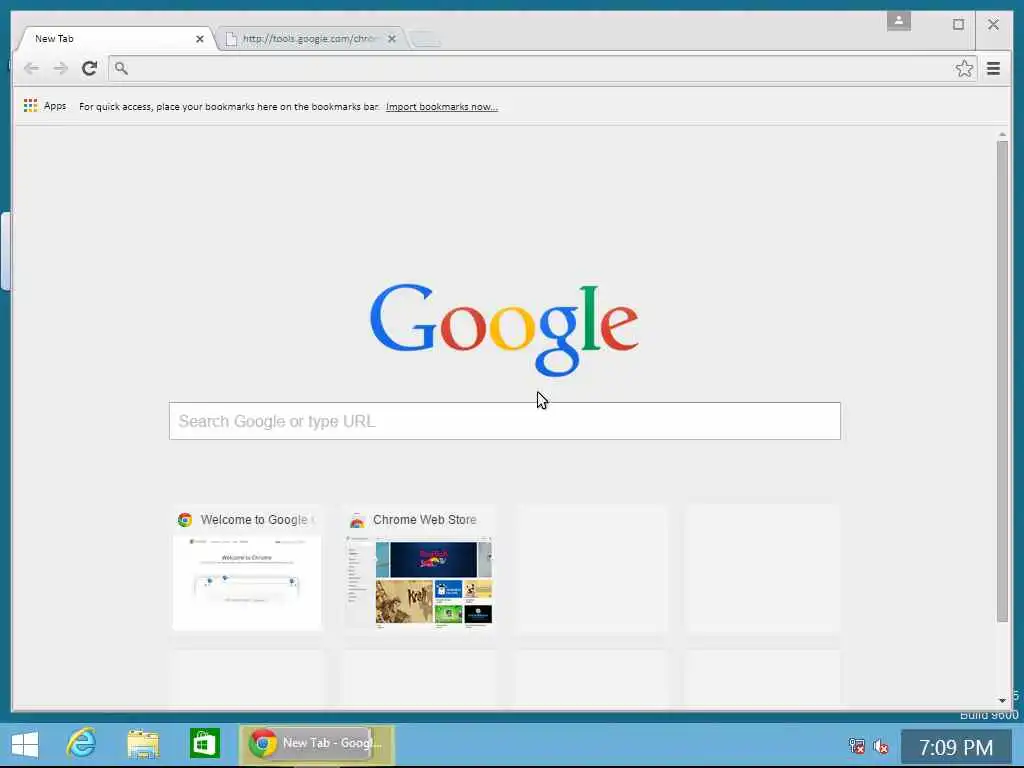This screenshot has width=1024, height=768.
Task: Focus the Search Google or type URL box
Action: [505, 421]
